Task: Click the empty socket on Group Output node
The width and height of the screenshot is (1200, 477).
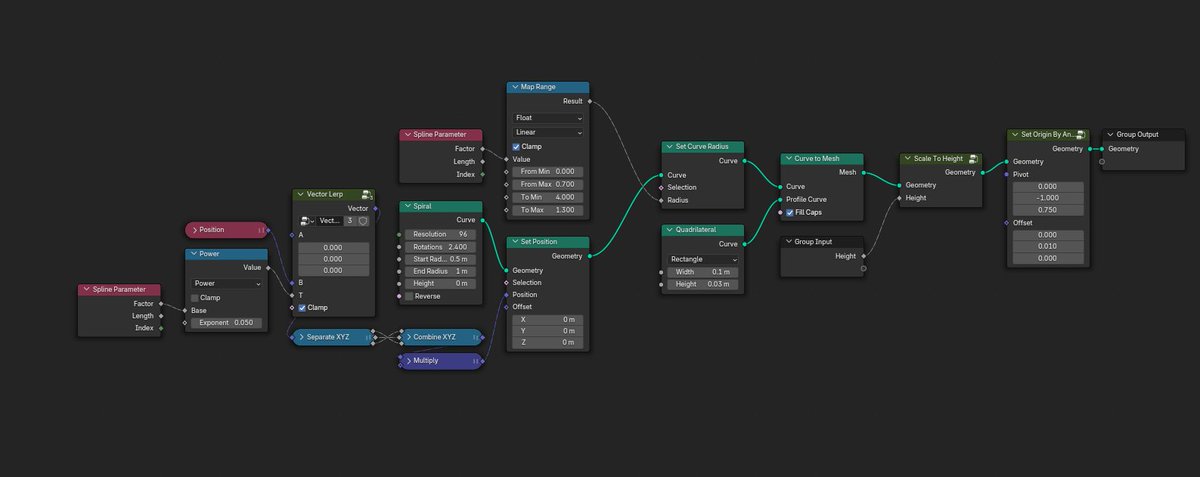Action: [1101, 161]
